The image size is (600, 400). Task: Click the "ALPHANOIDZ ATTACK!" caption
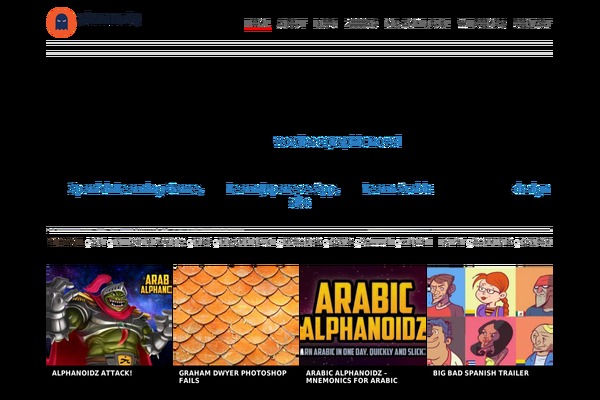point(92,373)
